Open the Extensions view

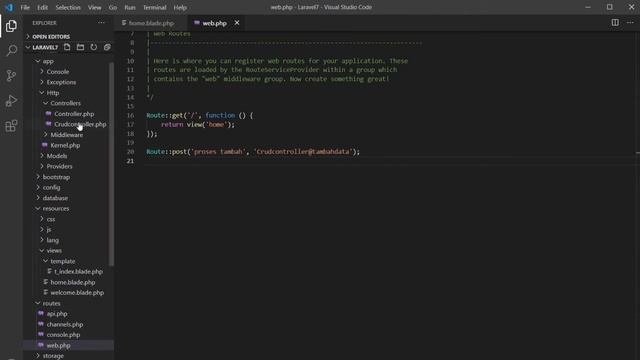(x=11, y=126)
